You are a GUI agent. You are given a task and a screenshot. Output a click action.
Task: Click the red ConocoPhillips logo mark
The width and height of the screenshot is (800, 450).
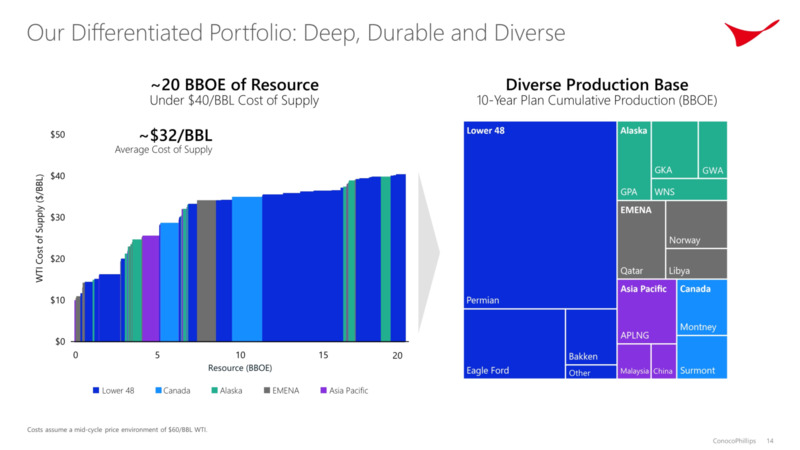pos(751,33)
